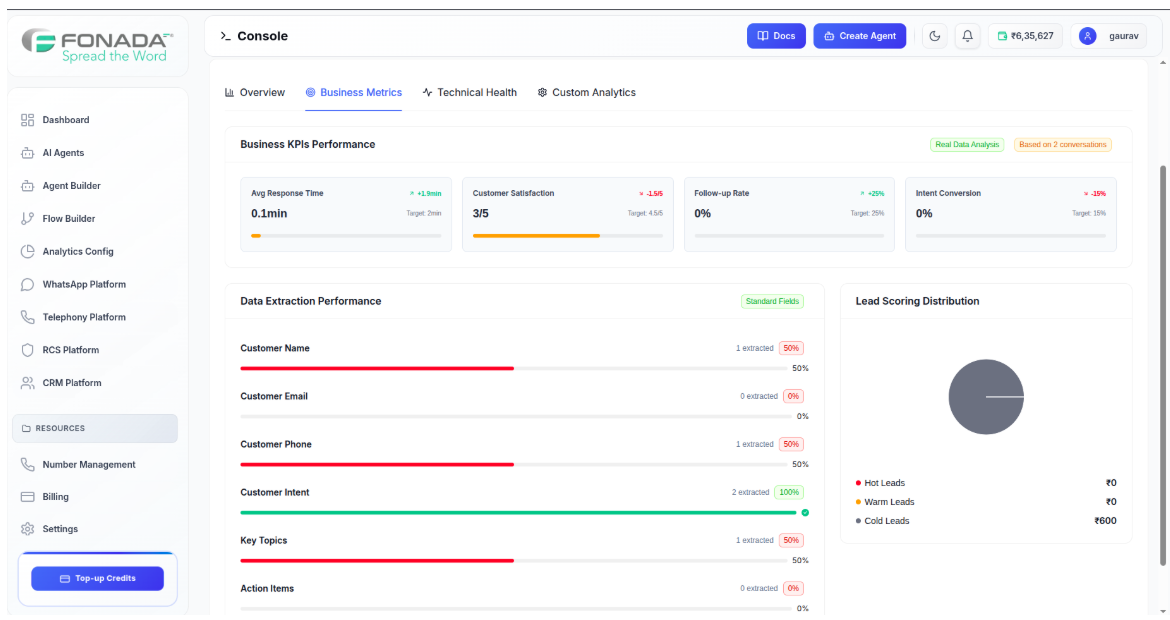
Task: Click the Customer Phone 50% badge
Action: click(x=791, y=445)
